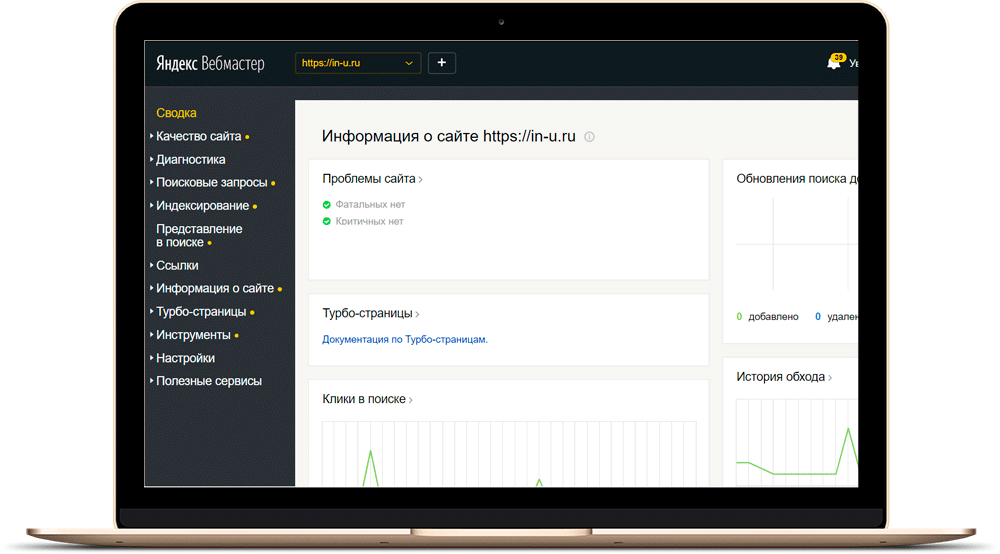The width and height of the screenshot is (1000, 554).
Task: Click the Яндекс Вебмастер logo
Action: tap(210, 63)
